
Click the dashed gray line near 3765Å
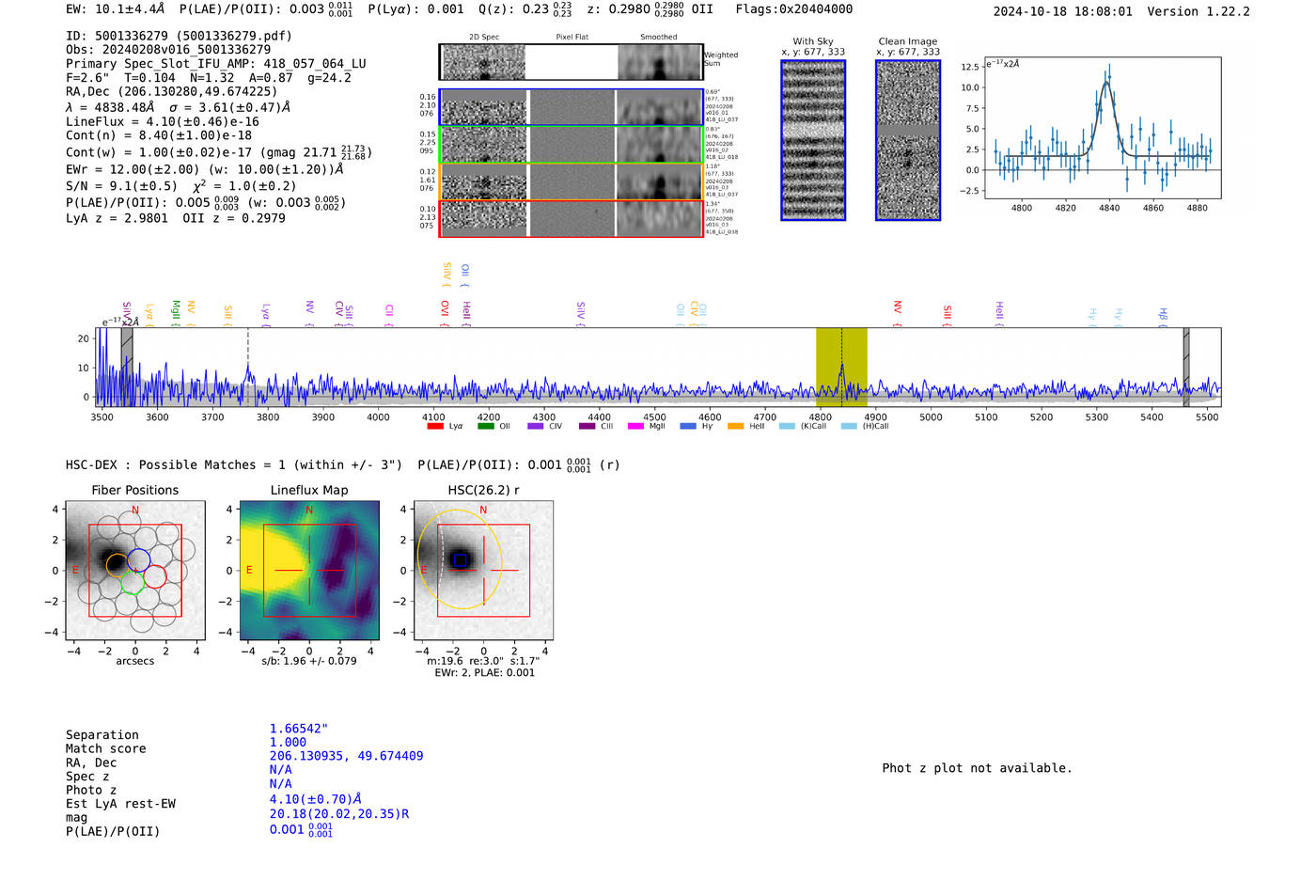tap(248, 367)
